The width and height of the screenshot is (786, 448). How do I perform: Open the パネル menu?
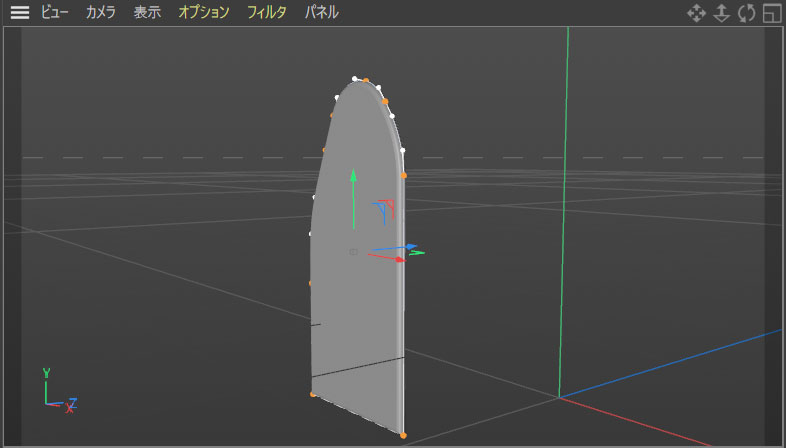[321, 13]
